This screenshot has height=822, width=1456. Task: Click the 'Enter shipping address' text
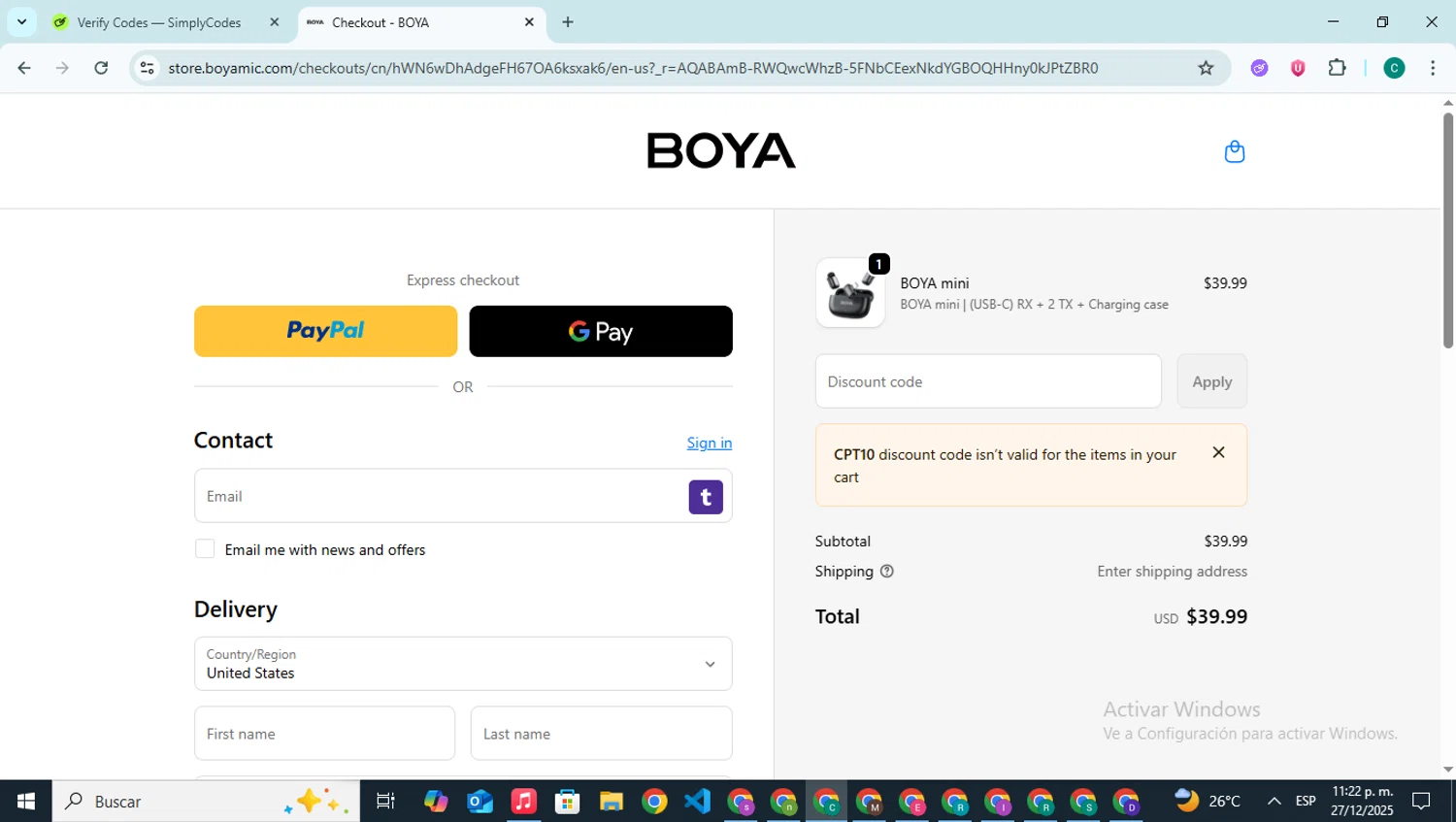tap(1172, 572)
